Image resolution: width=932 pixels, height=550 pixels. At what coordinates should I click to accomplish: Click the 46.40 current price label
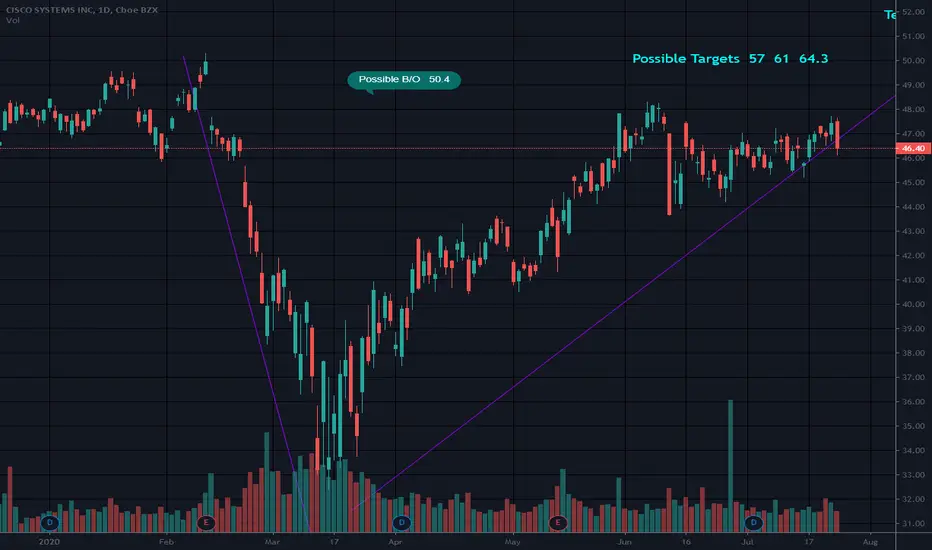pyautogui.click(x=913, y=148)
